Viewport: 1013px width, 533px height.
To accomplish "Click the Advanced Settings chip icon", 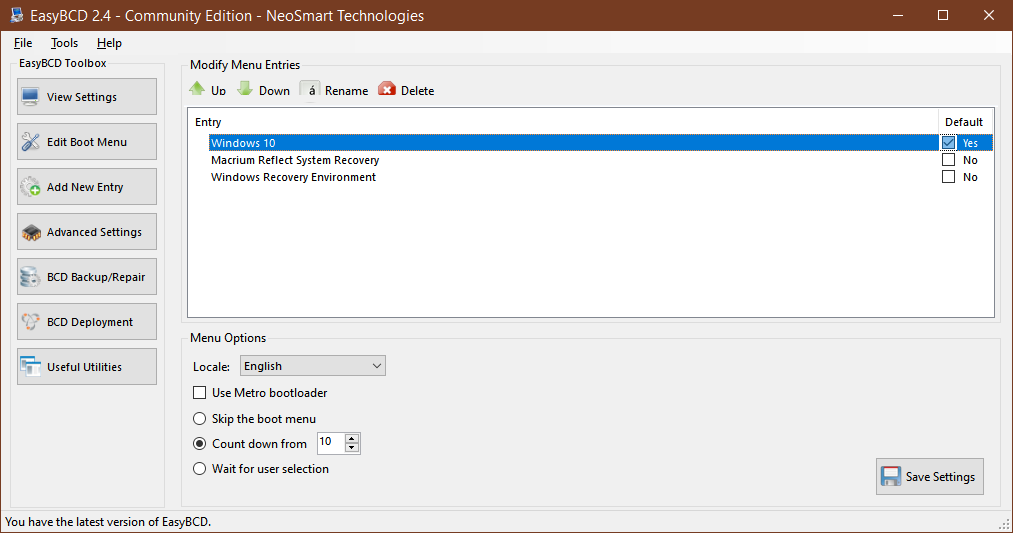I will coord(30,232).
